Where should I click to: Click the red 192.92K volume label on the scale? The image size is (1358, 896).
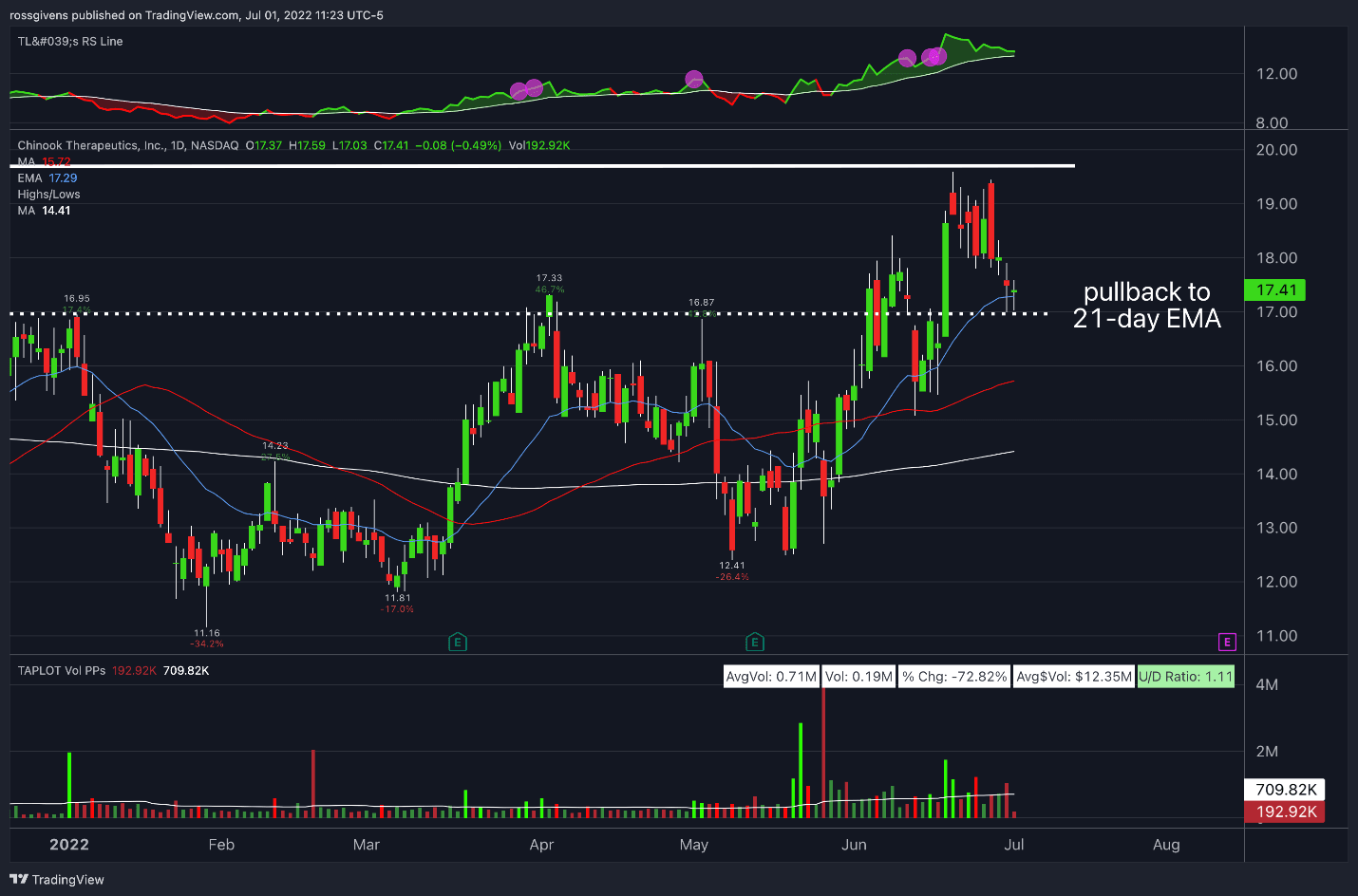point(1284,812)
